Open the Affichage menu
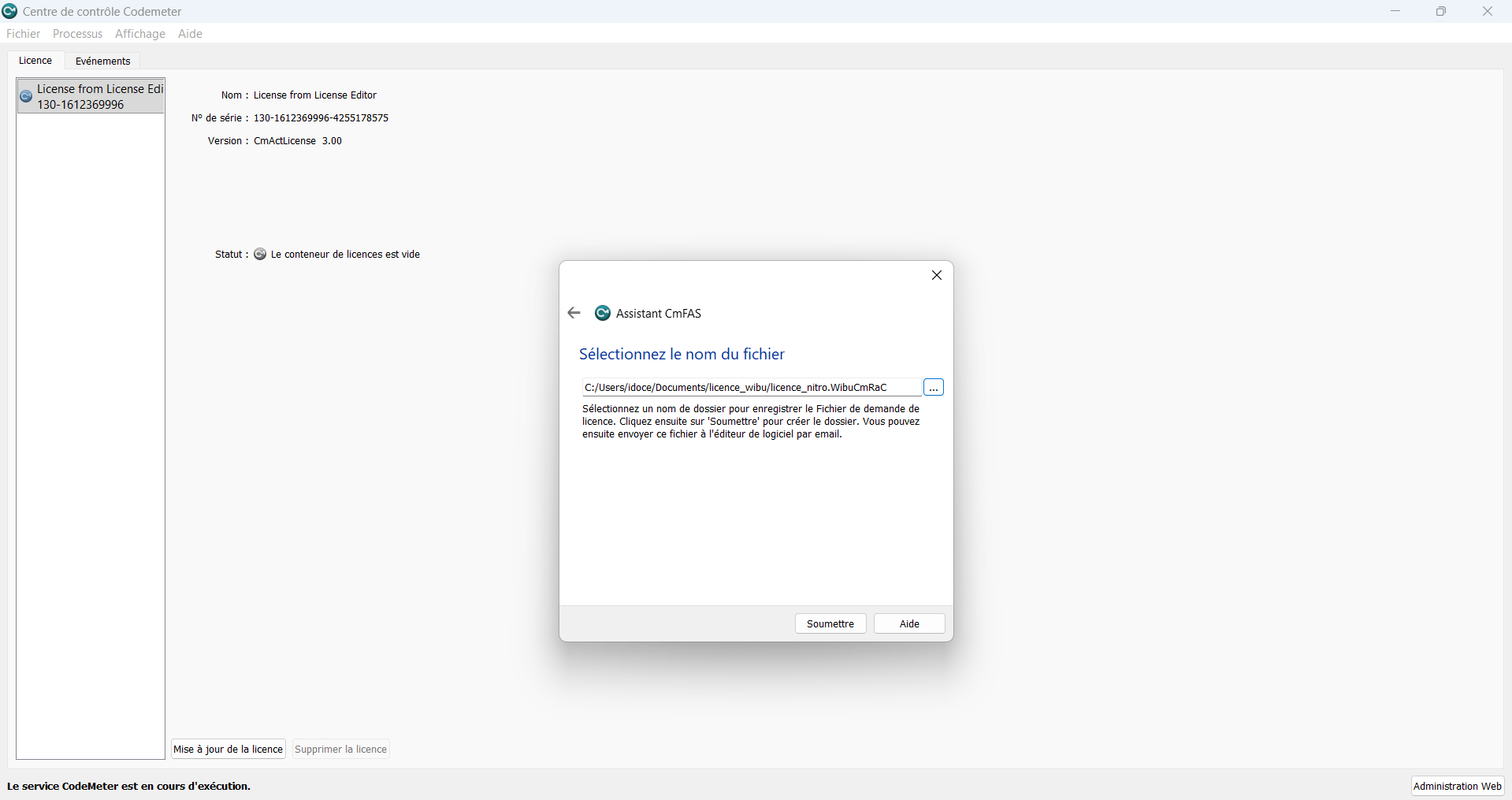1512x800 pixels. [140, 33]
